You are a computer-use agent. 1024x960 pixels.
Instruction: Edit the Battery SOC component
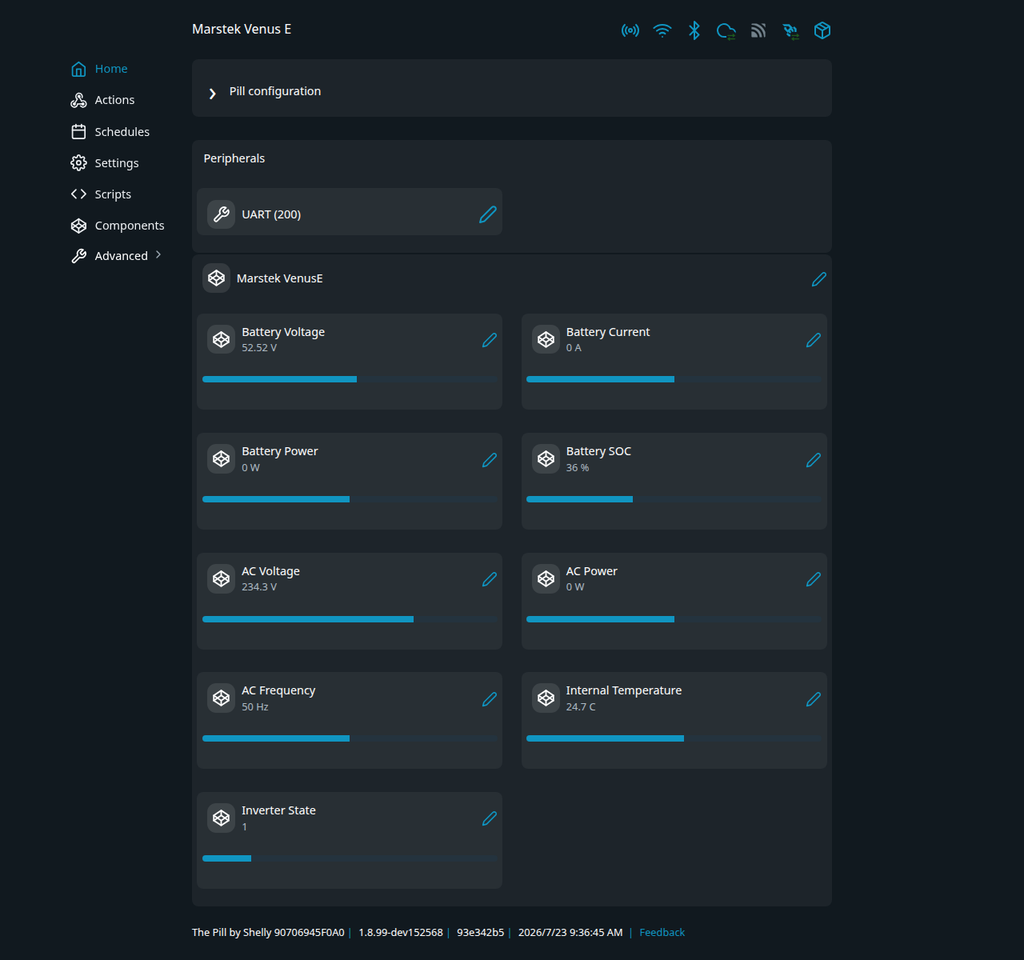pos(813,460)
